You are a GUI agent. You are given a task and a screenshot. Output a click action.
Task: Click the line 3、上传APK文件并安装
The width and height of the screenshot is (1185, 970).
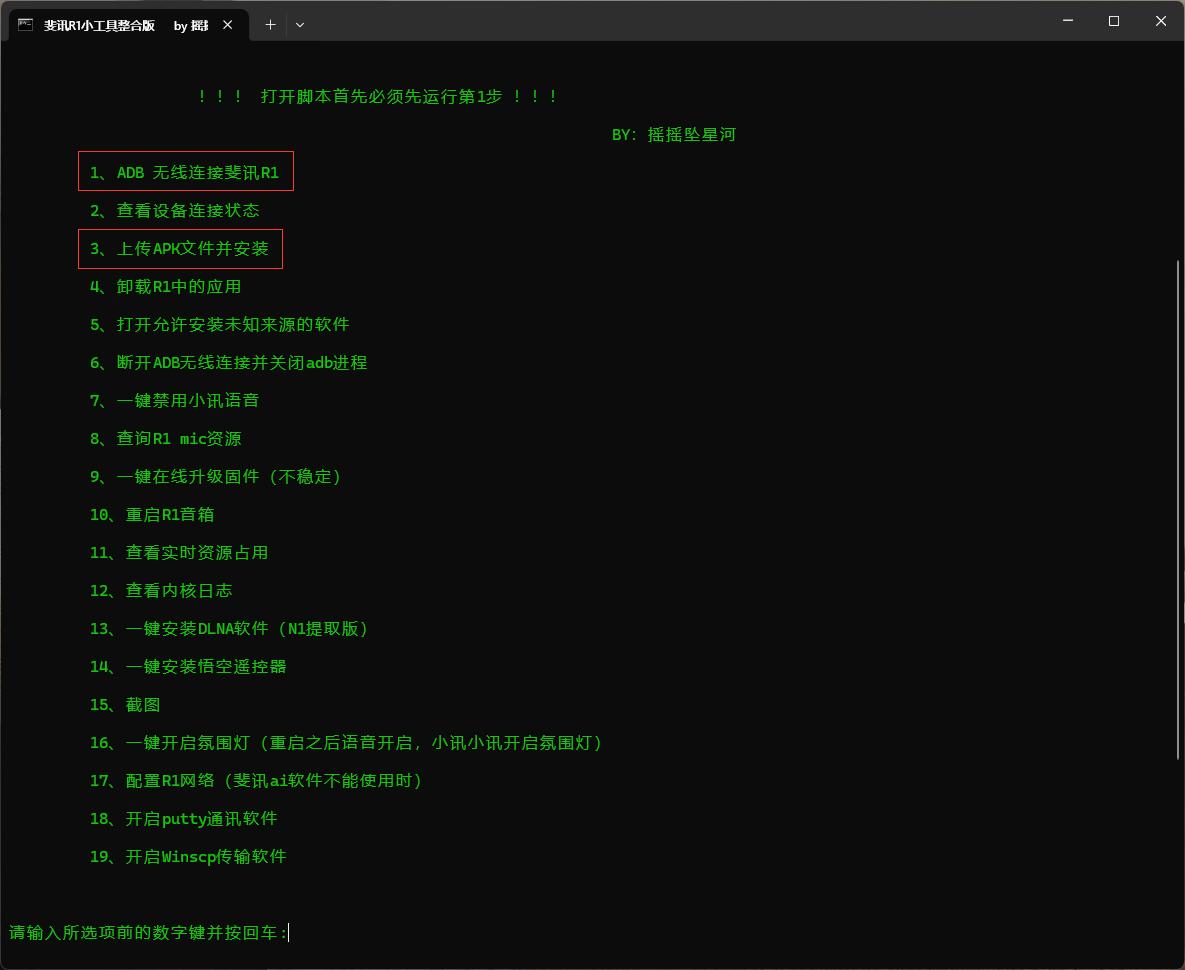click(x=179, y=249)
